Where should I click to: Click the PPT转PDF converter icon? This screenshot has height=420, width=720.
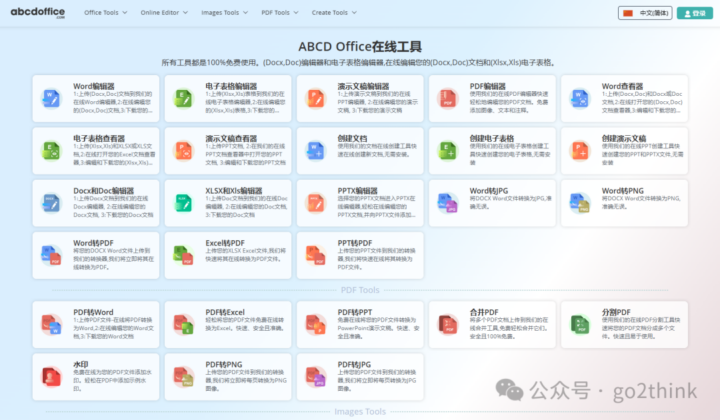tap(315, 255)
